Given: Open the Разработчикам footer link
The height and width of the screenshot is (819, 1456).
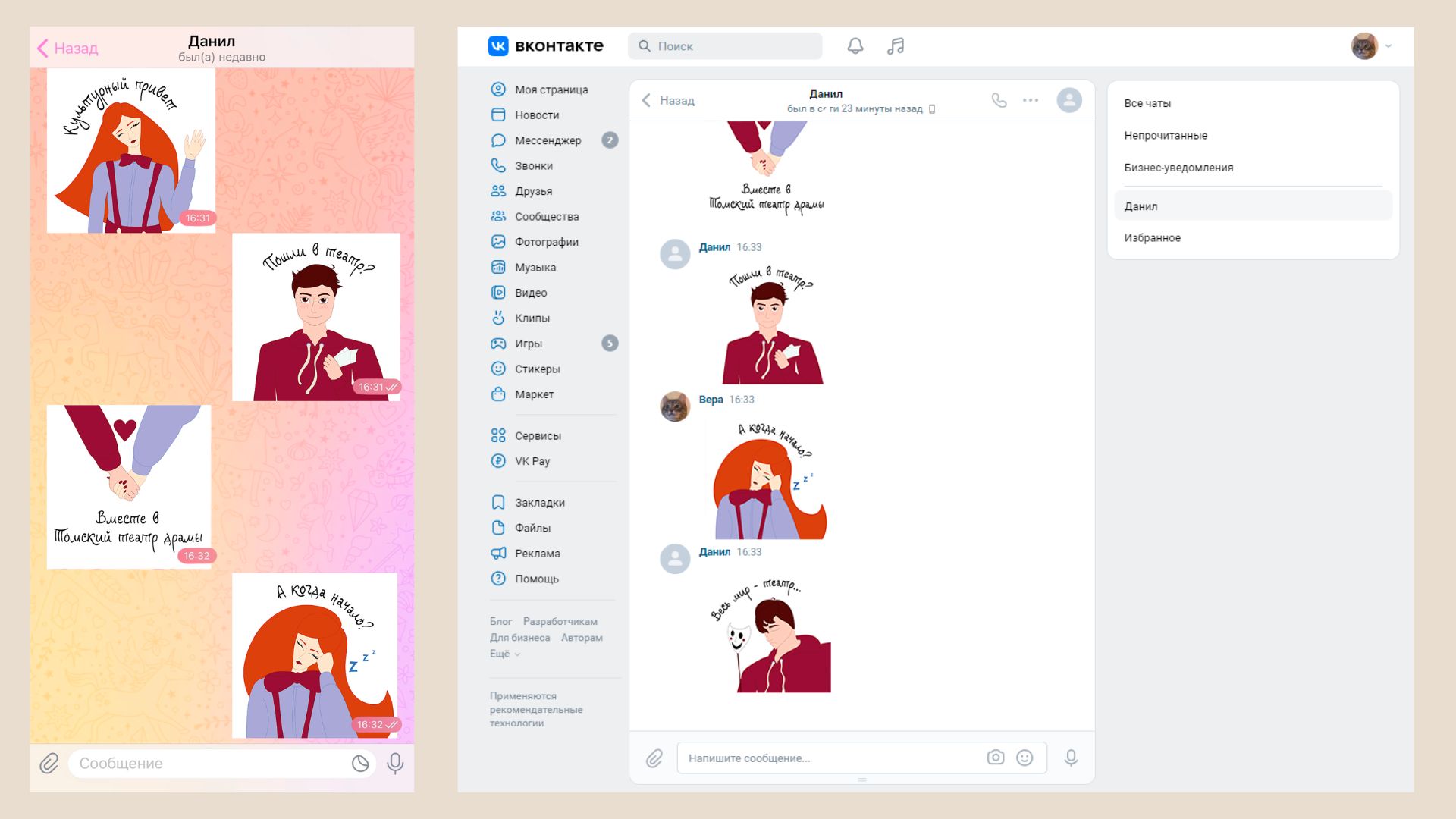Looking at the screenshot, I should 560,621.
